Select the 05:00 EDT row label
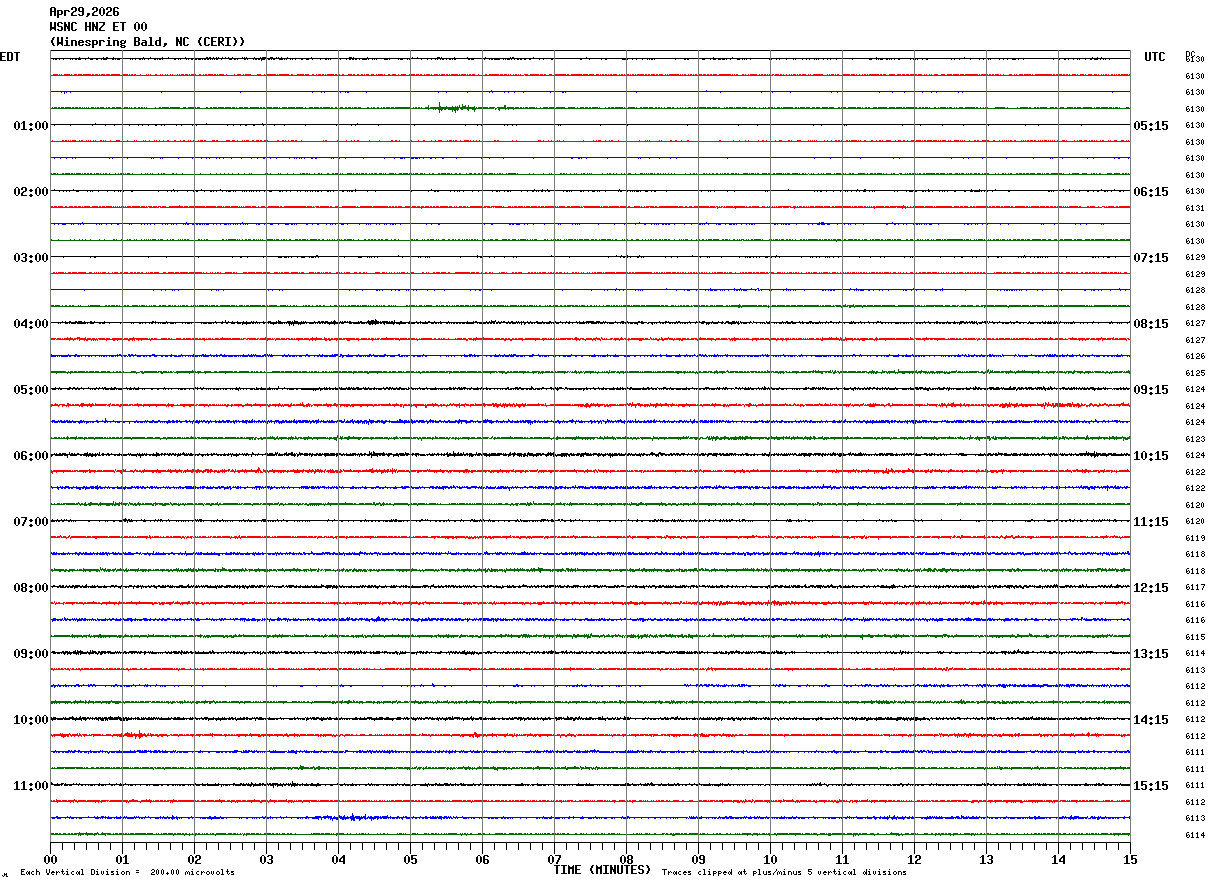 tap(31, 390)
